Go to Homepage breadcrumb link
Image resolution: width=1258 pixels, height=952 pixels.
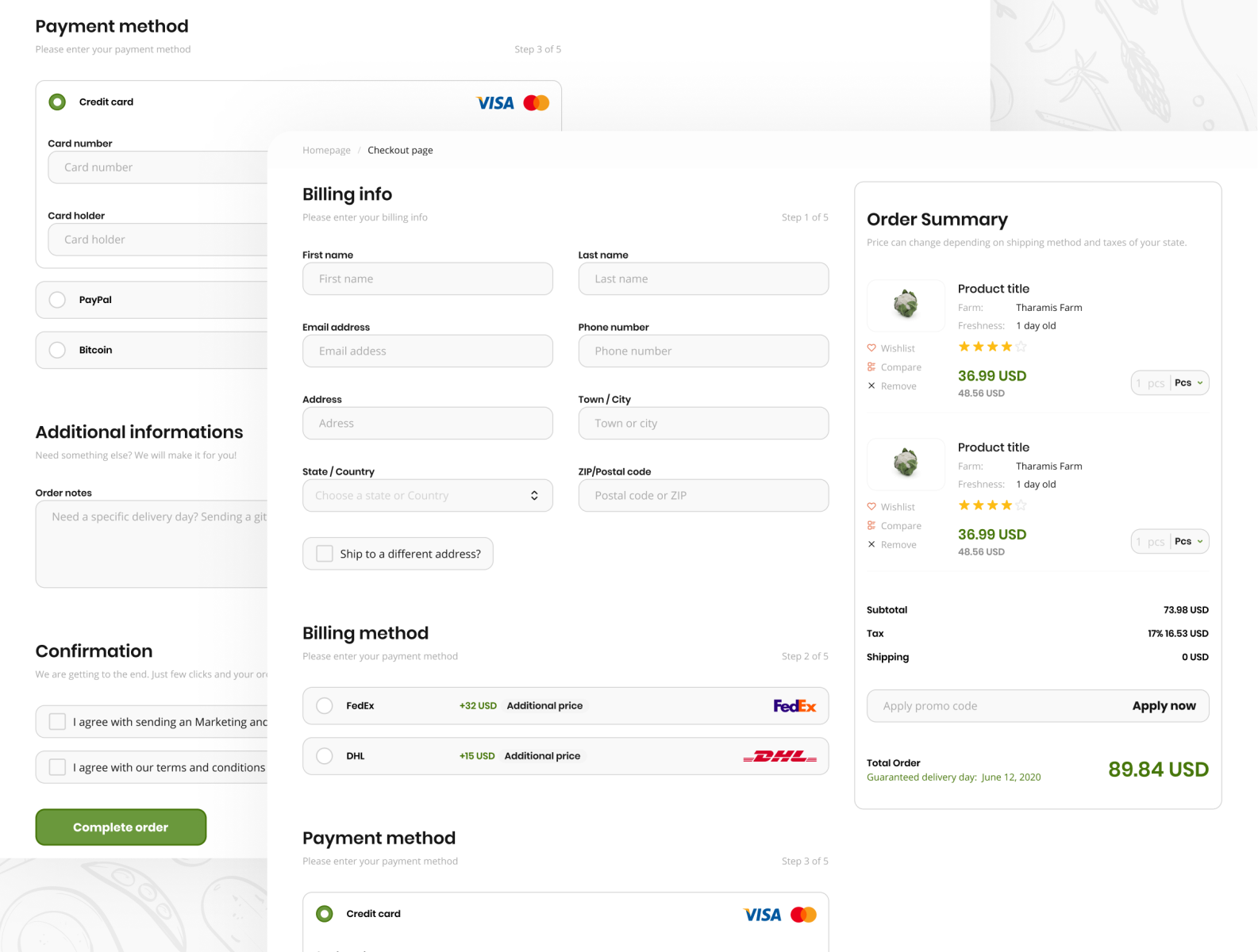(326, 151)
